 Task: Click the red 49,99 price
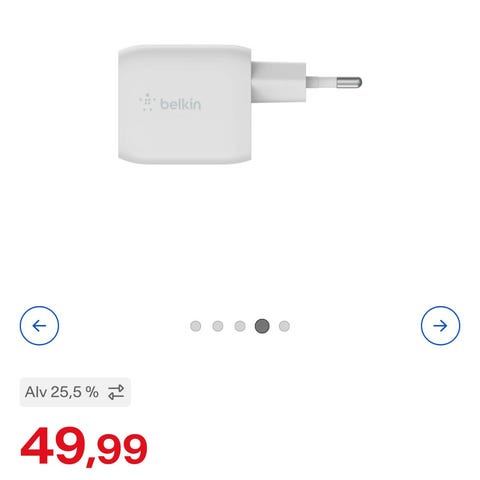[84, 446]
